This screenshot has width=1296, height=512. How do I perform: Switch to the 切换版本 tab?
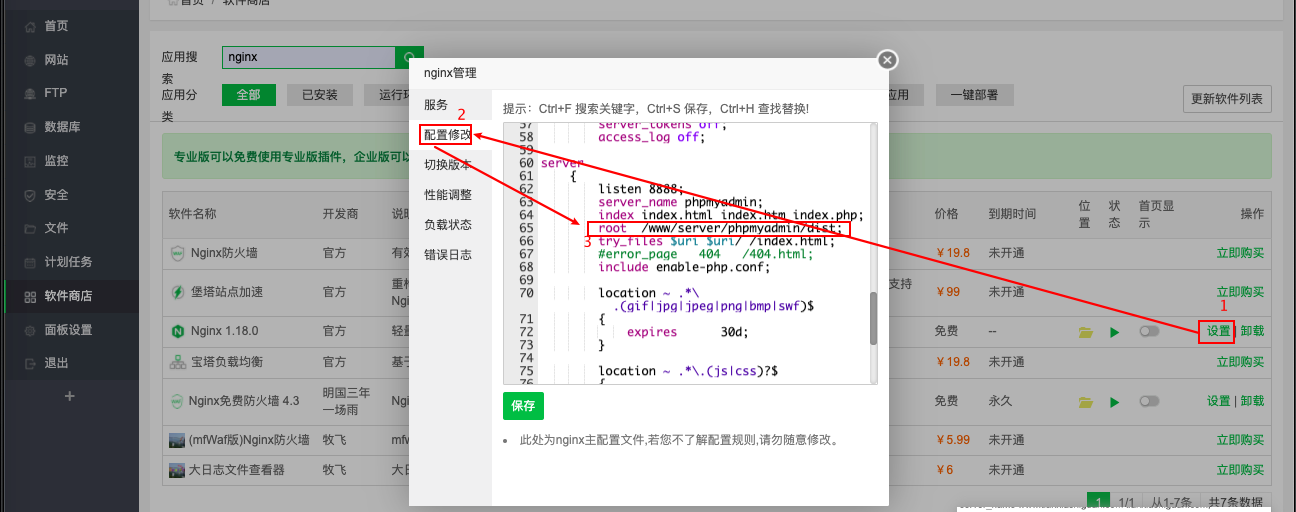(x=448, y=165)
